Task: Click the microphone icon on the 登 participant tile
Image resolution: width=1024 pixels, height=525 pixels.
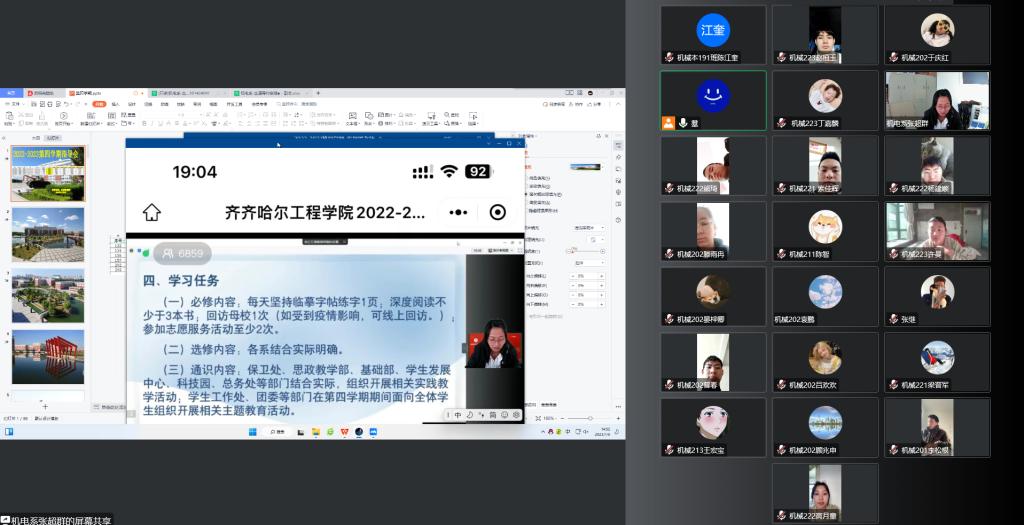Action: coord(683,122)
